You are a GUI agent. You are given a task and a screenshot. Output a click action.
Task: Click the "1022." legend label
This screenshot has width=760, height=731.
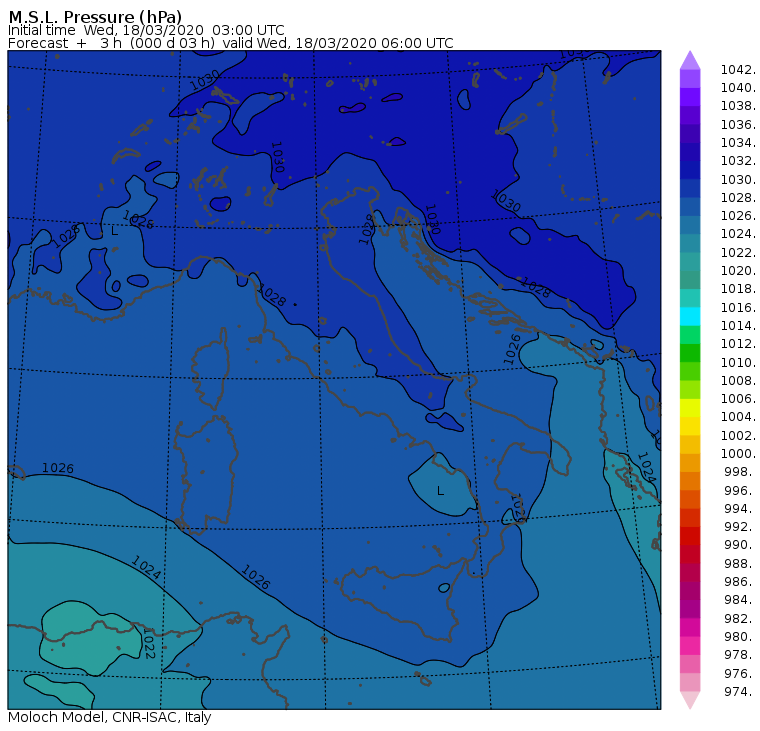pos(738,253)
